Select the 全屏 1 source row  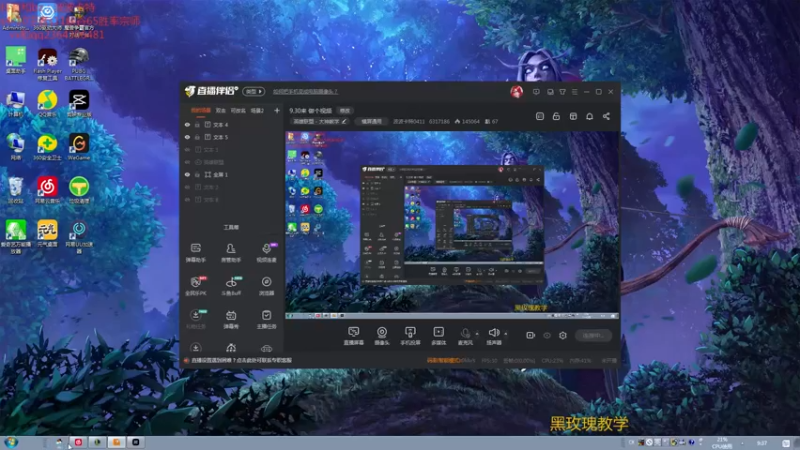coord(232,174)
